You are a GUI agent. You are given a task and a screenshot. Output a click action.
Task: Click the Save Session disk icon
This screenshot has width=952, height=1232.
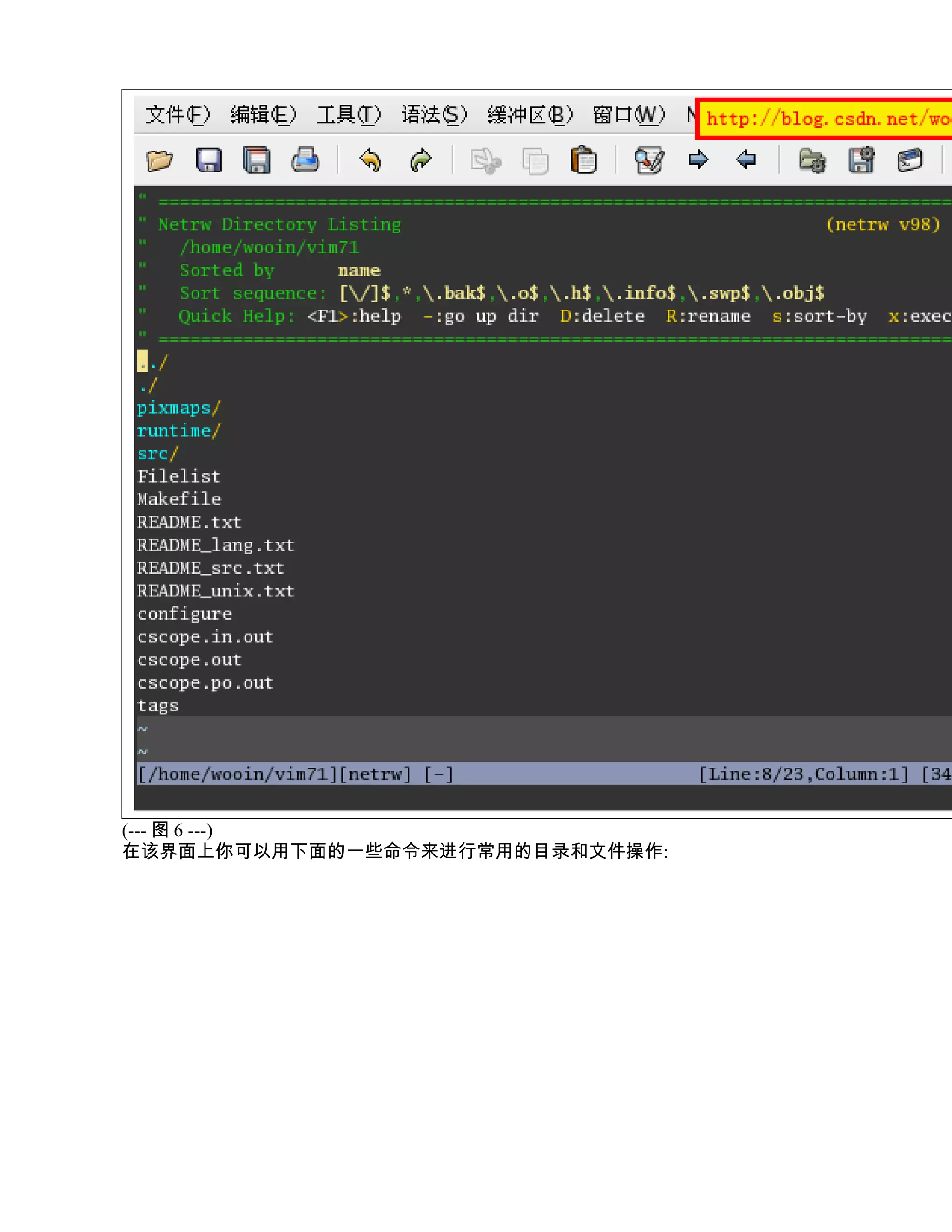861,161
